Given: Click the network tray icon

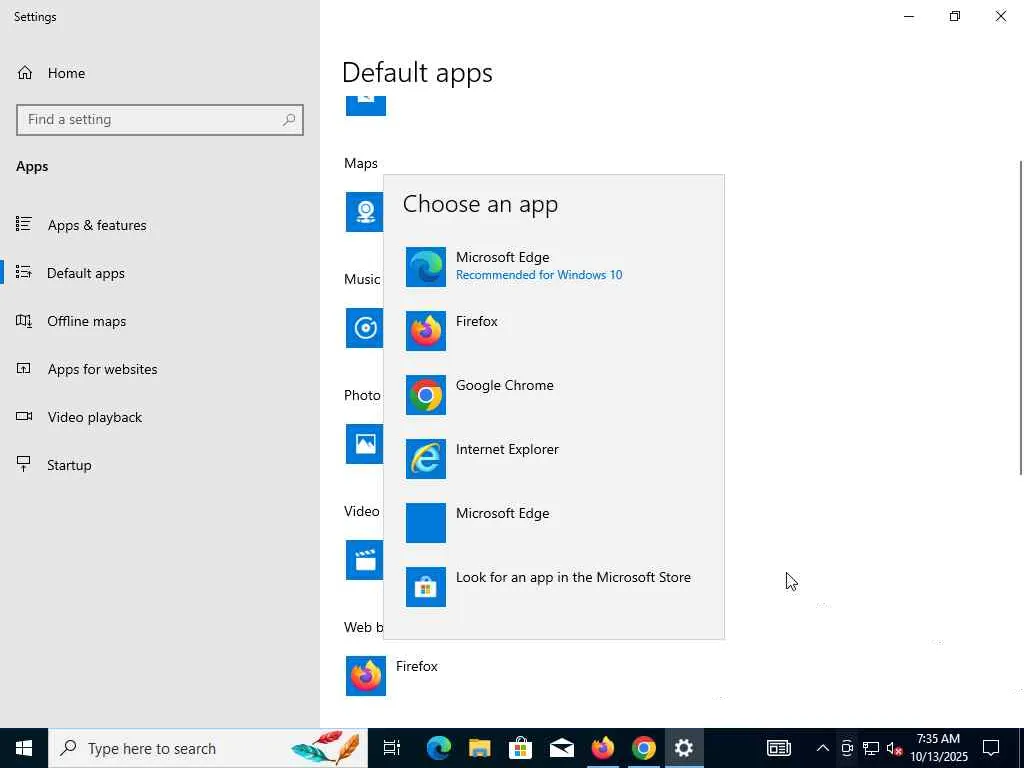Looking at the screenshot, I should click(871, 748).
